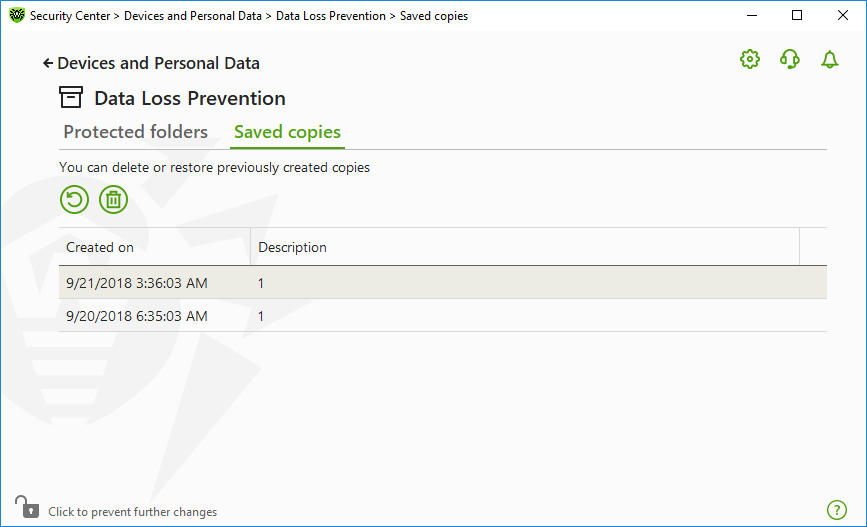Maximize the Security Center window
867x527 pixels.
[797, 15]
